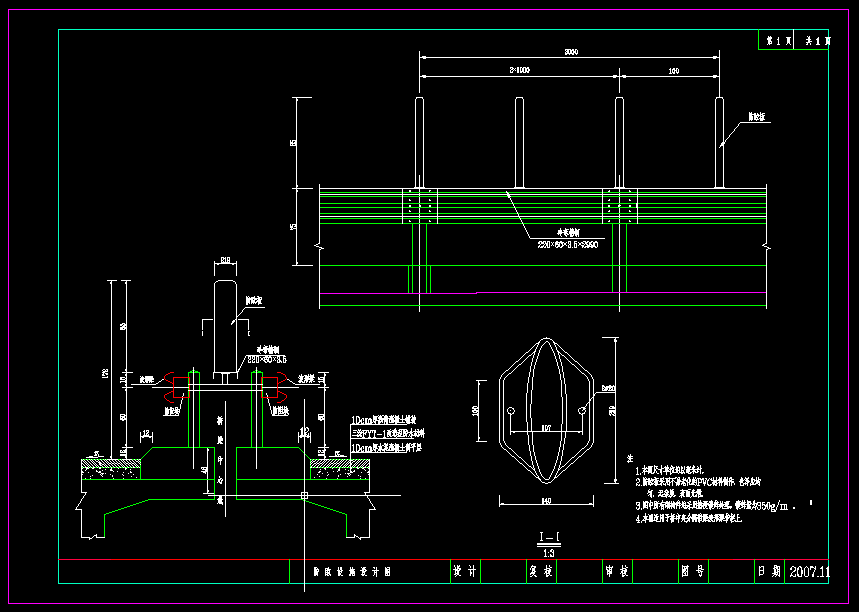Select the left small bolt hole circle
The width and height of the screenshot is (859, 612).
(x=511, y=411)
